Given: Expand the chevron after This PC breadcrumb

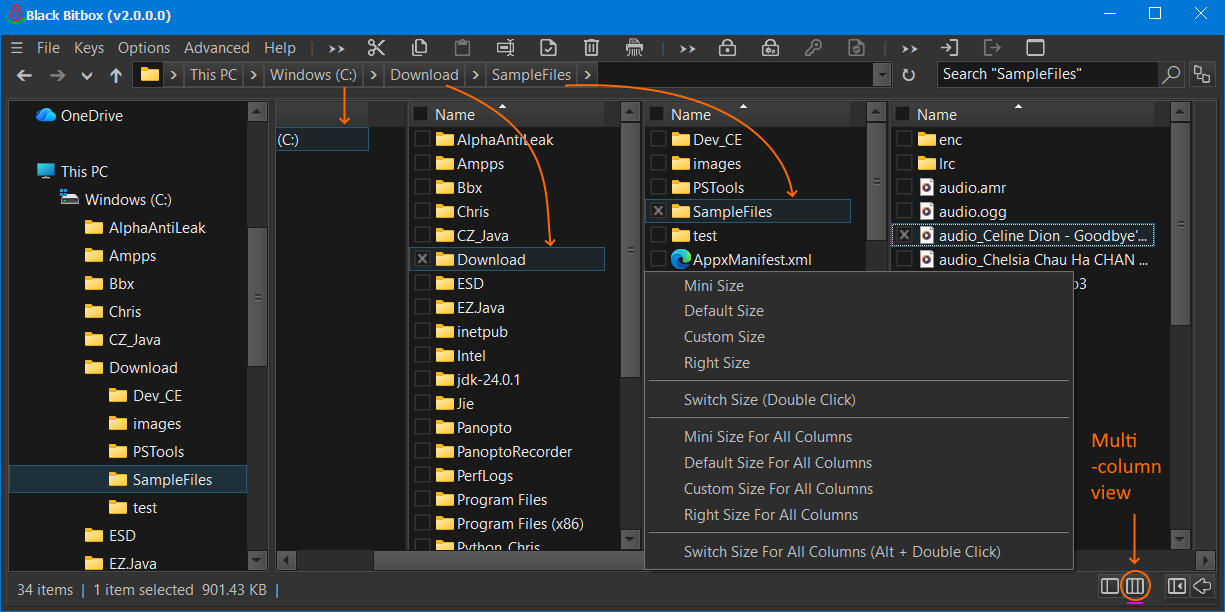Looking at the screenshot, I should pyautogui.click(x=252, y=75).
